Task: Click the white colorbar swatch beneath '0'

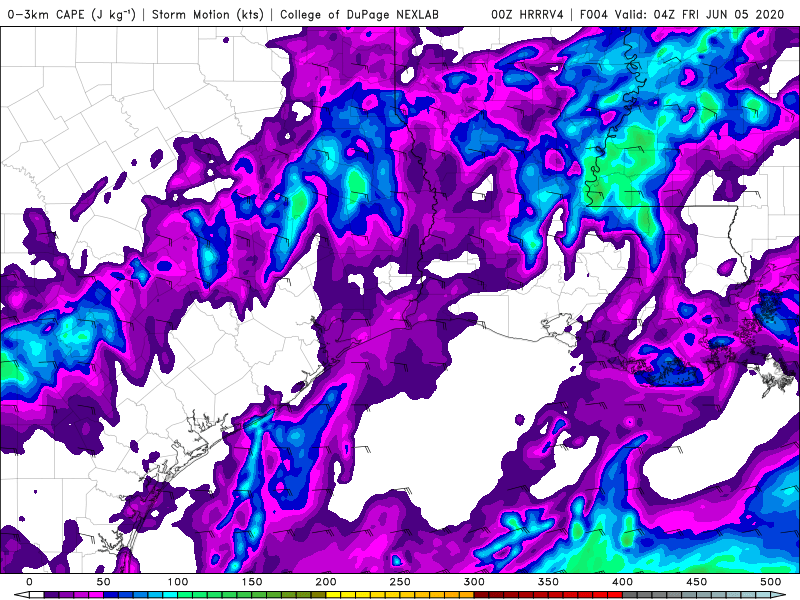Action: pyautogui.click(x=37, y=595)
